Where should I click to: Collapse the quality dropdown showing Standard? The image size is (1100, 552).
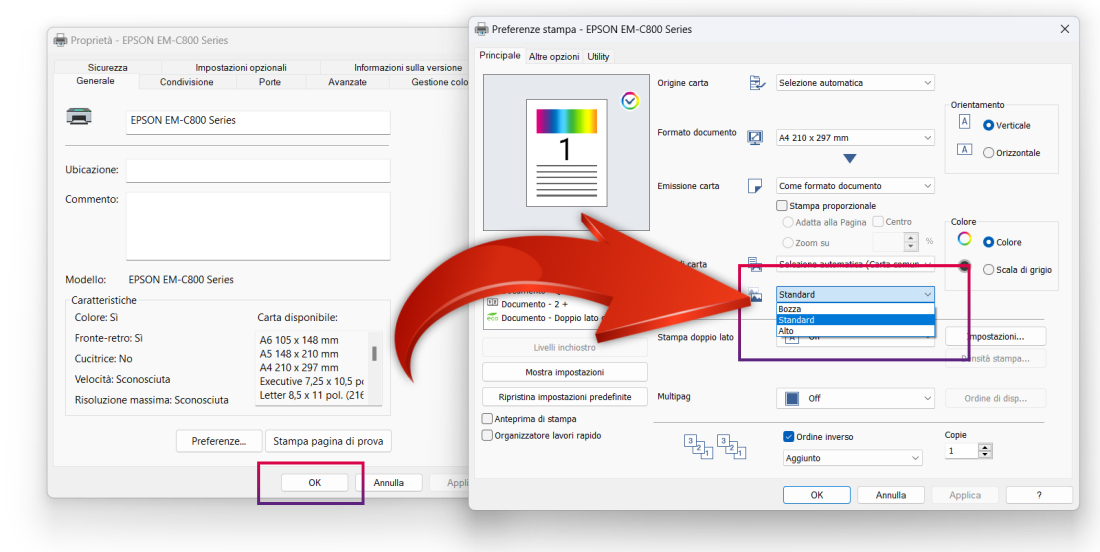coord(855,295)
